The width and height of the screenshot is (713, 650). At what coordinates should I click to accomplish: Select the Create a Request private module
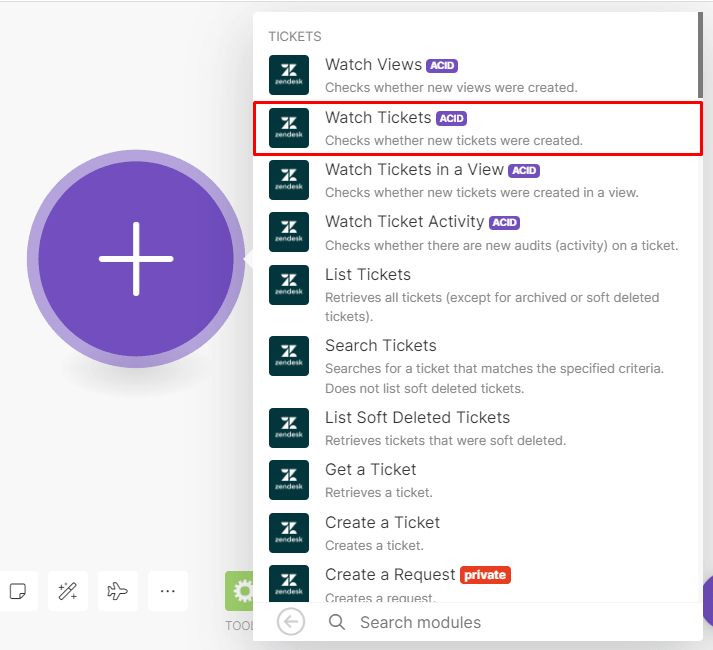(477, 584)
